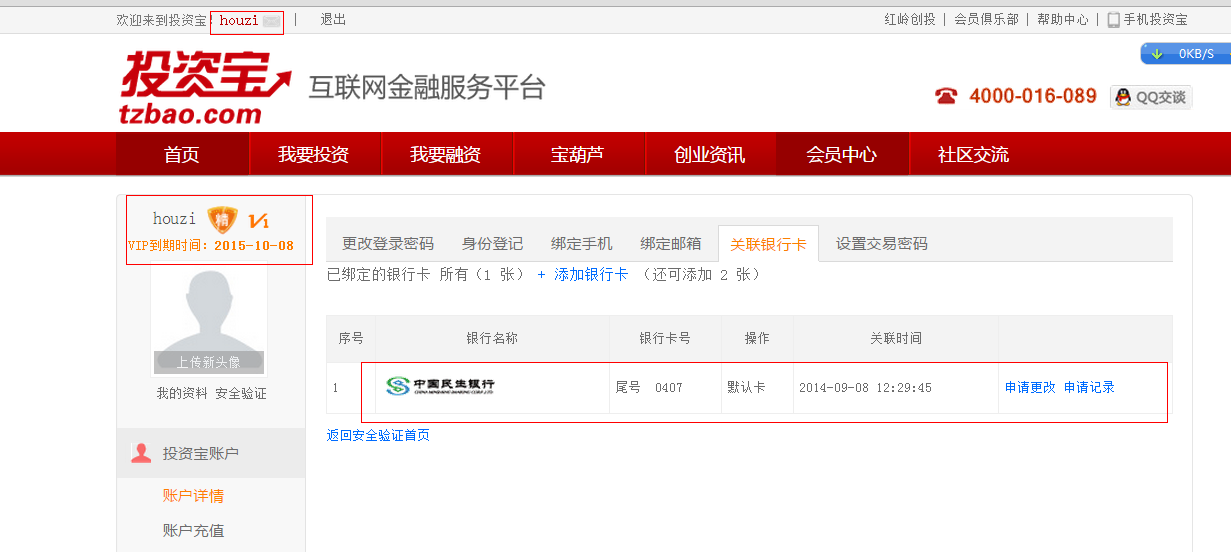
Task: Click 申请更改 for the Minsheng card
Action: pyautogui.click(x=1030, y=387)
